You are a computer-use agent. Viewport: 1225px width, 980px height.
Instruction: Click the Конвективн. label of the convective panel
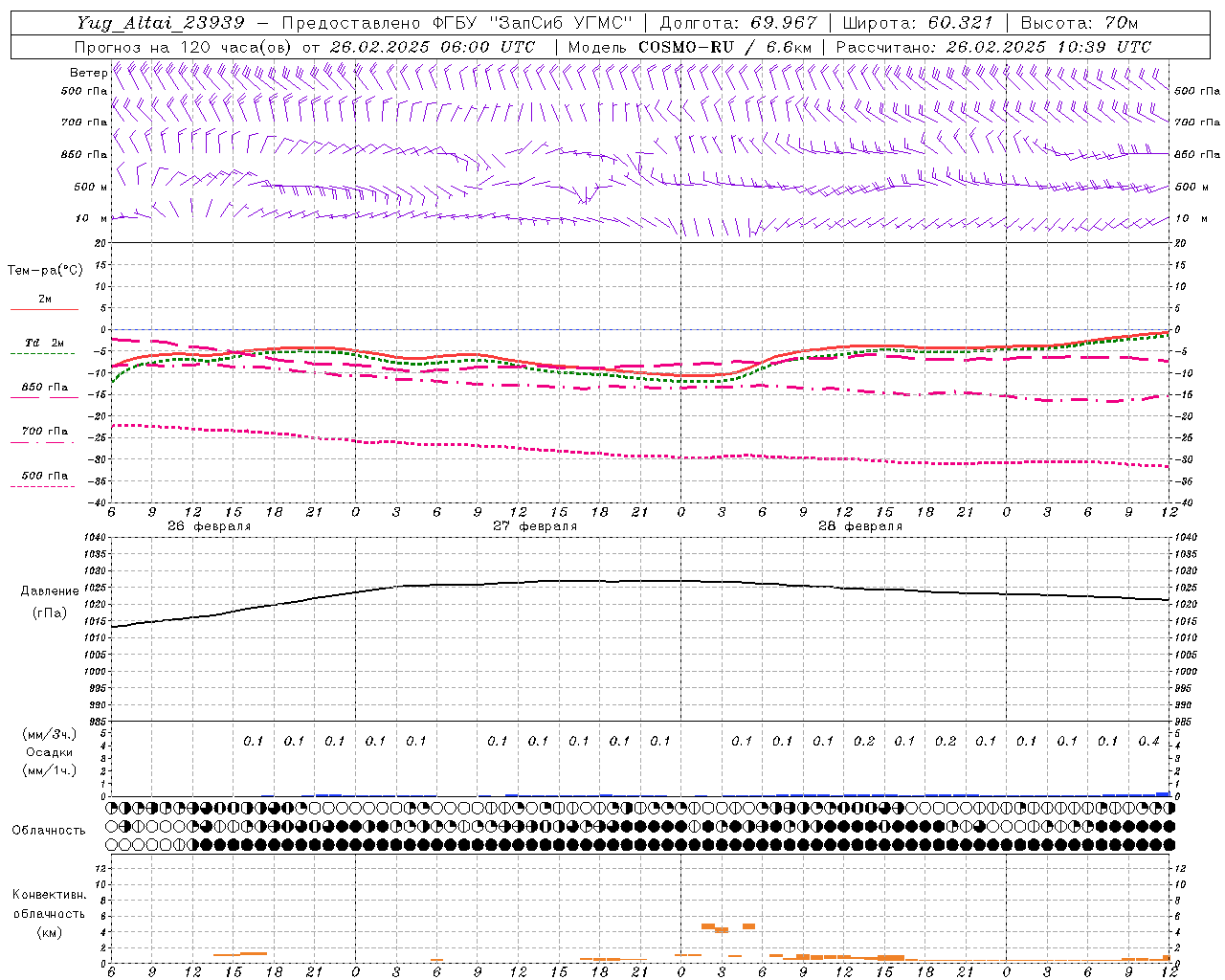tap(49, 895)
